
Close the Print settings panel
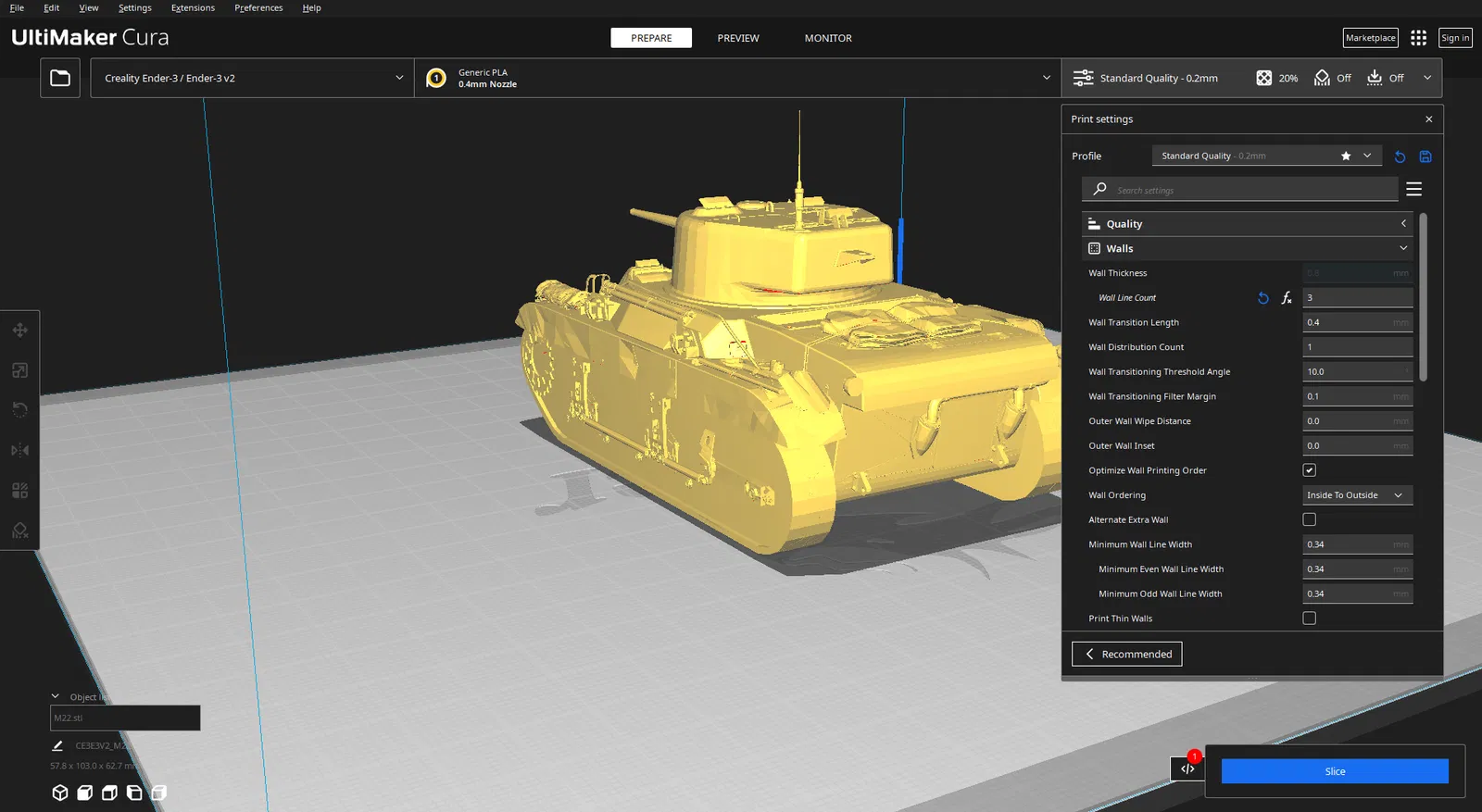[1429, 119]
